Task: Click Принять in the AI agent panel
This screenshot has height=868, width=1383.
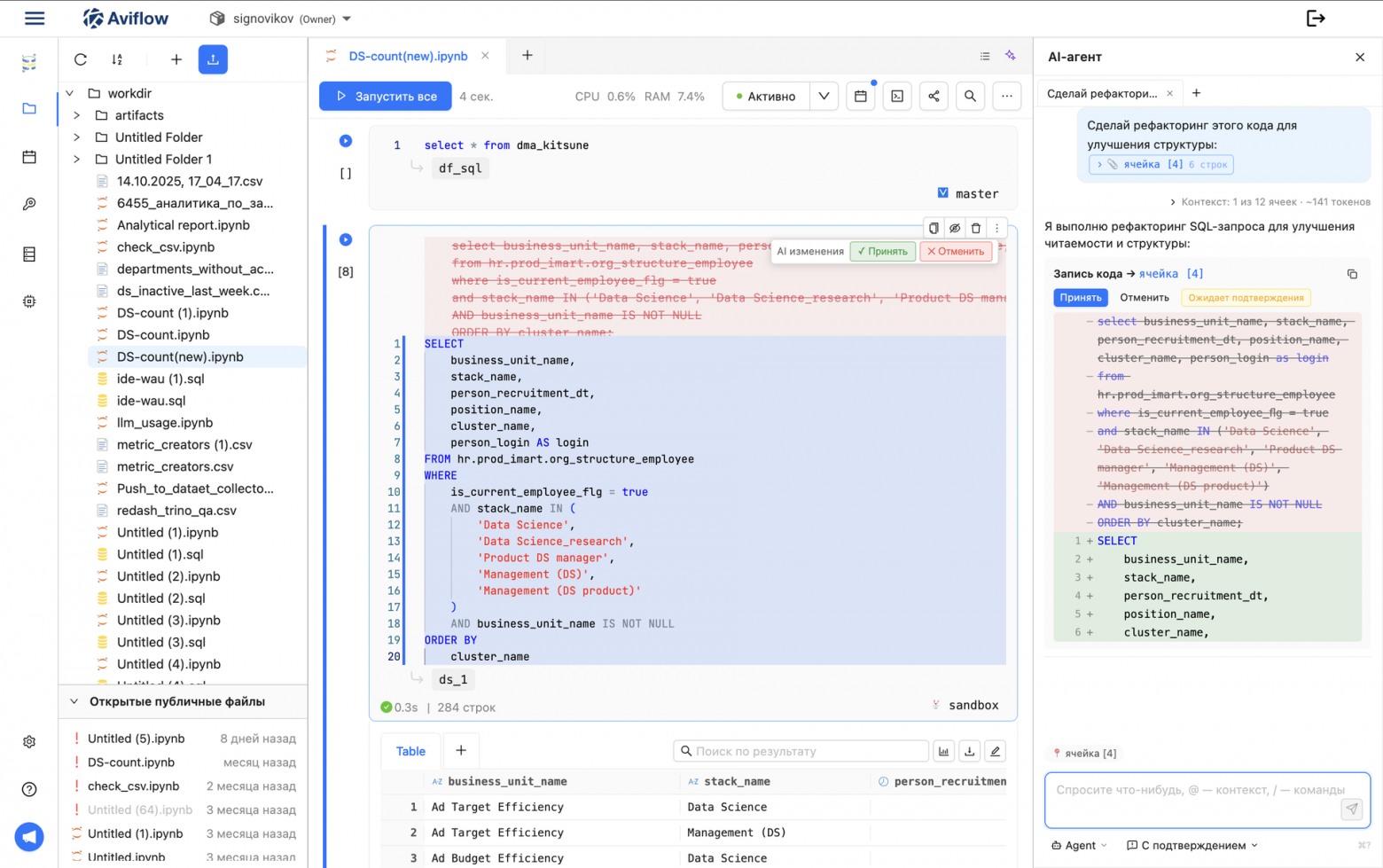Action: (x=1081, y=298)
